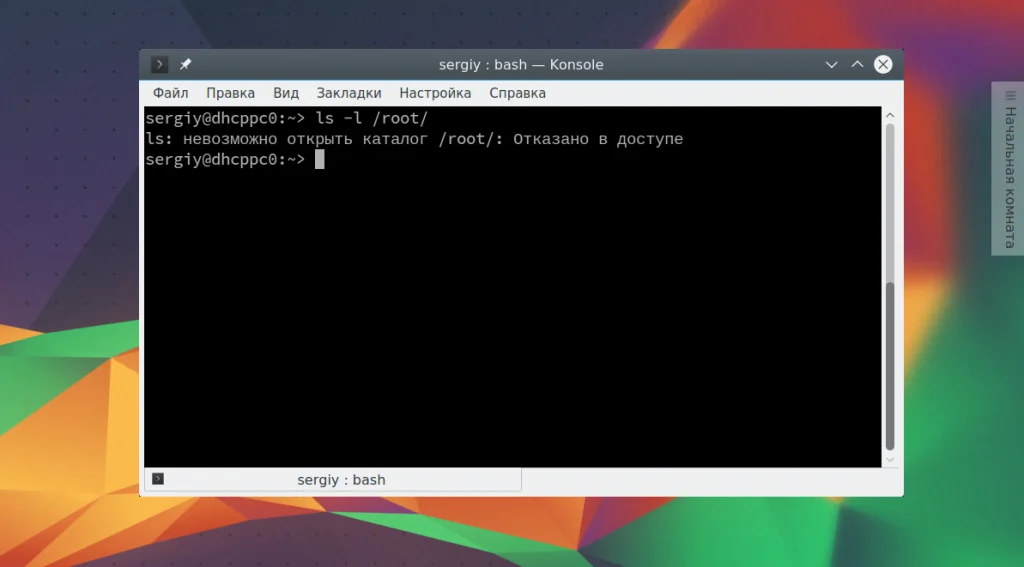The image size is (1024, 567).
Task: Click the terminal icon on the bottom tab
Action: pos(158,479)
